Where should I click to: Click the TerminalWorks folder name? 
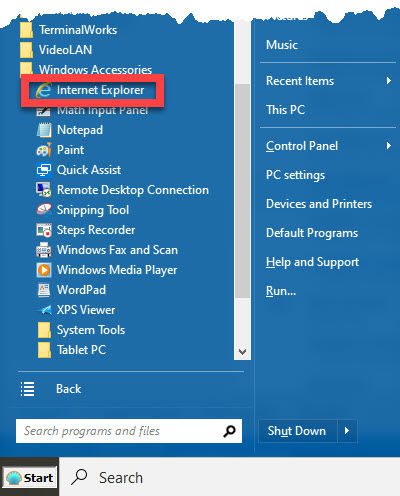pyautogui.click(x=78, y=30)
